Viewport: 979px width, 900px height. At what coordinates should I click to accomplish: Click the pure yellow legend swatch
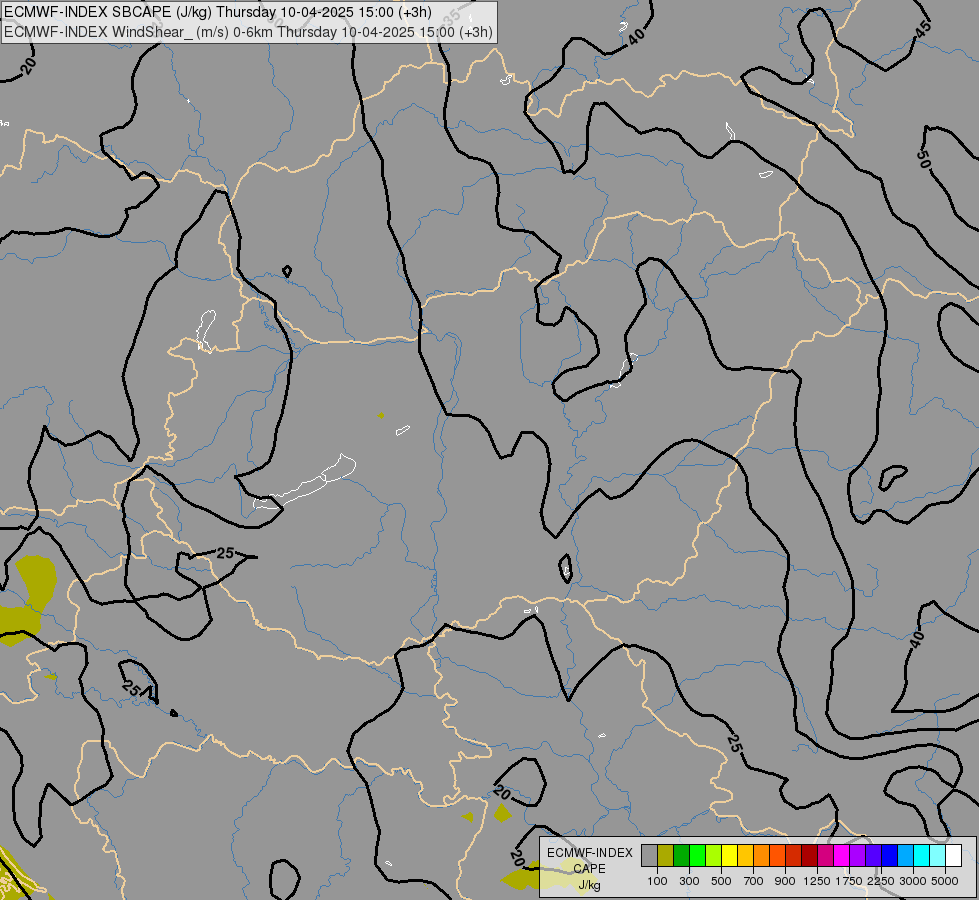(x=729, y=856)
